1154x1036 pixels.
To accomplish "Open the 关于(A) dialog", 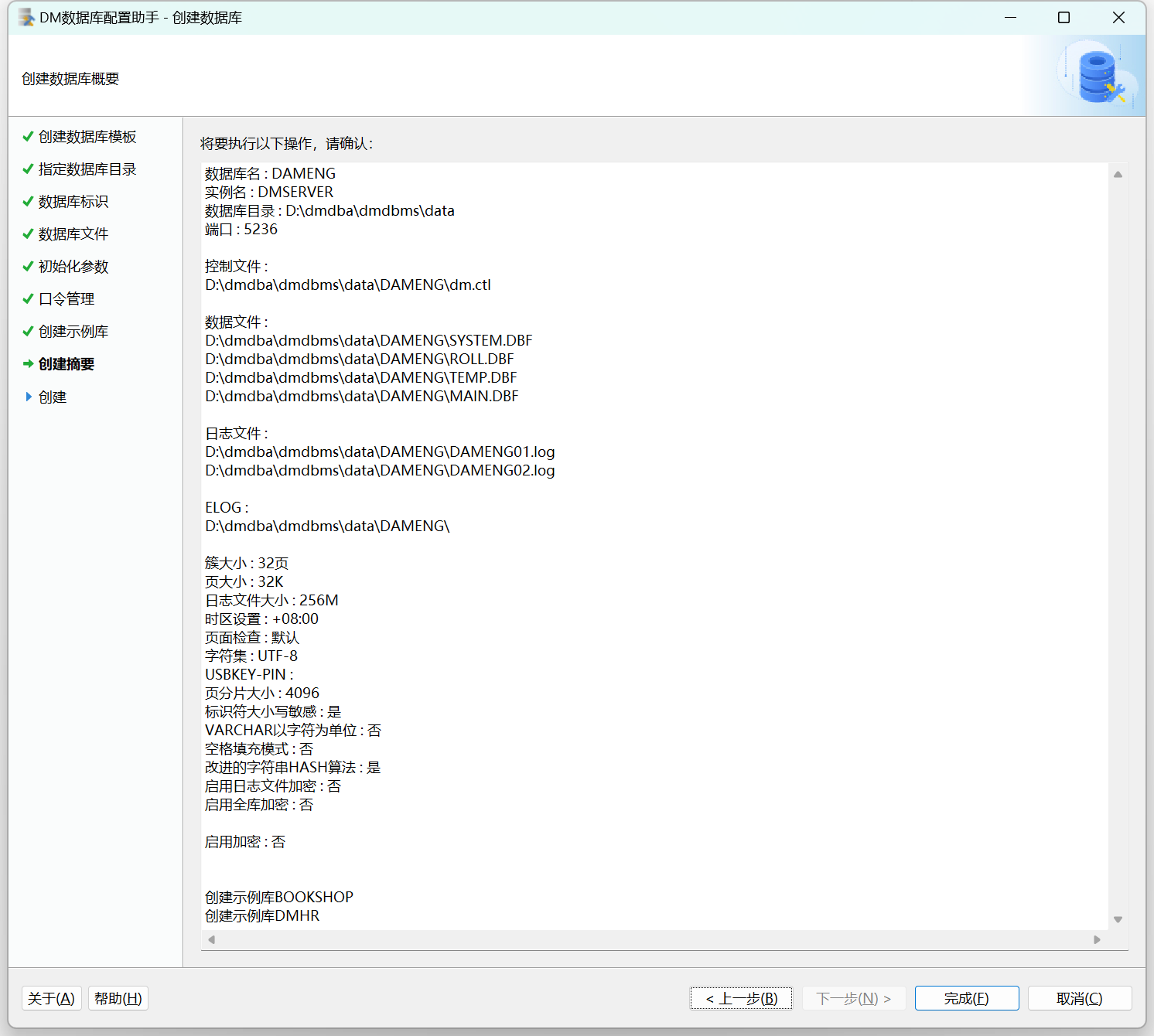I will [x=51, y=998].
